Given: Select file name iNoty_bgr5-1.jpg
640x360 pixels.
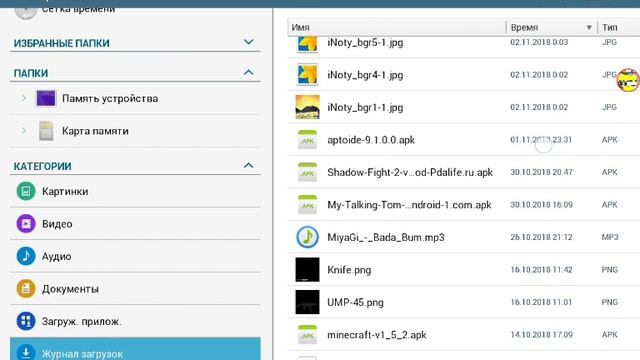Looking at the screenshot, I should [x=365, y=42].
